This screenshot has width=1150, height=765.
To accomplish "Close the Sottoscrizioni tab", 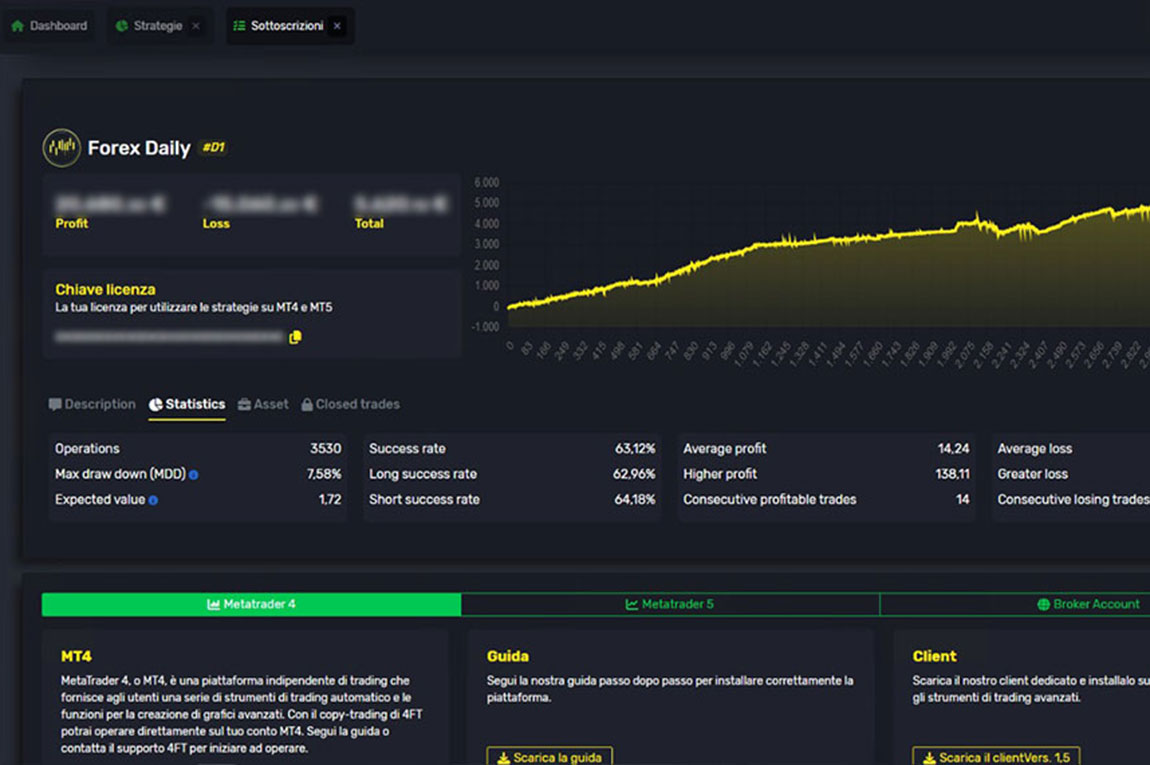I will 337,26.
